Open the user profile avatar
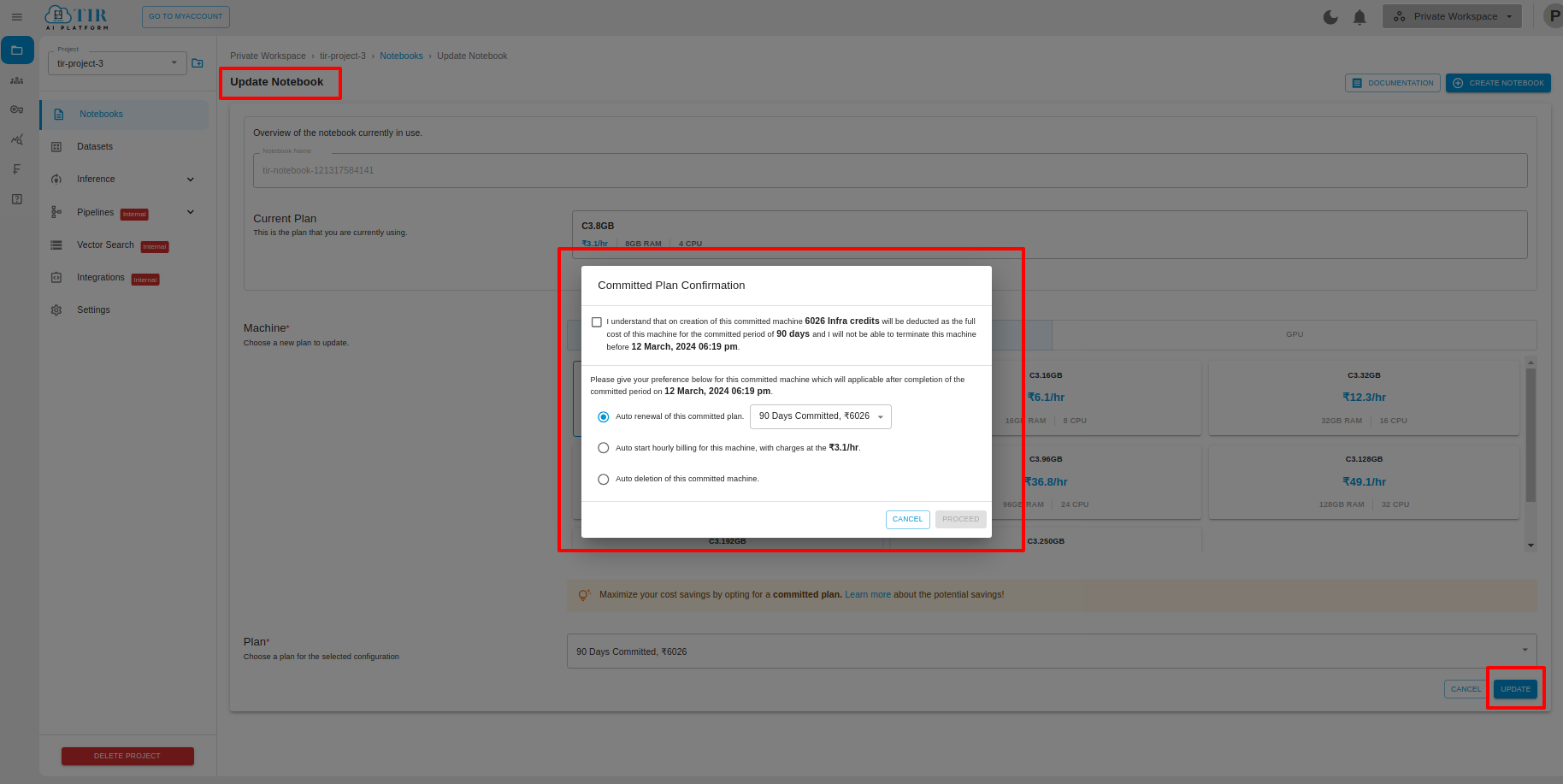The height and width of the screenshot is (784, 1563). pyautogui.click(x=1553, y=16)
